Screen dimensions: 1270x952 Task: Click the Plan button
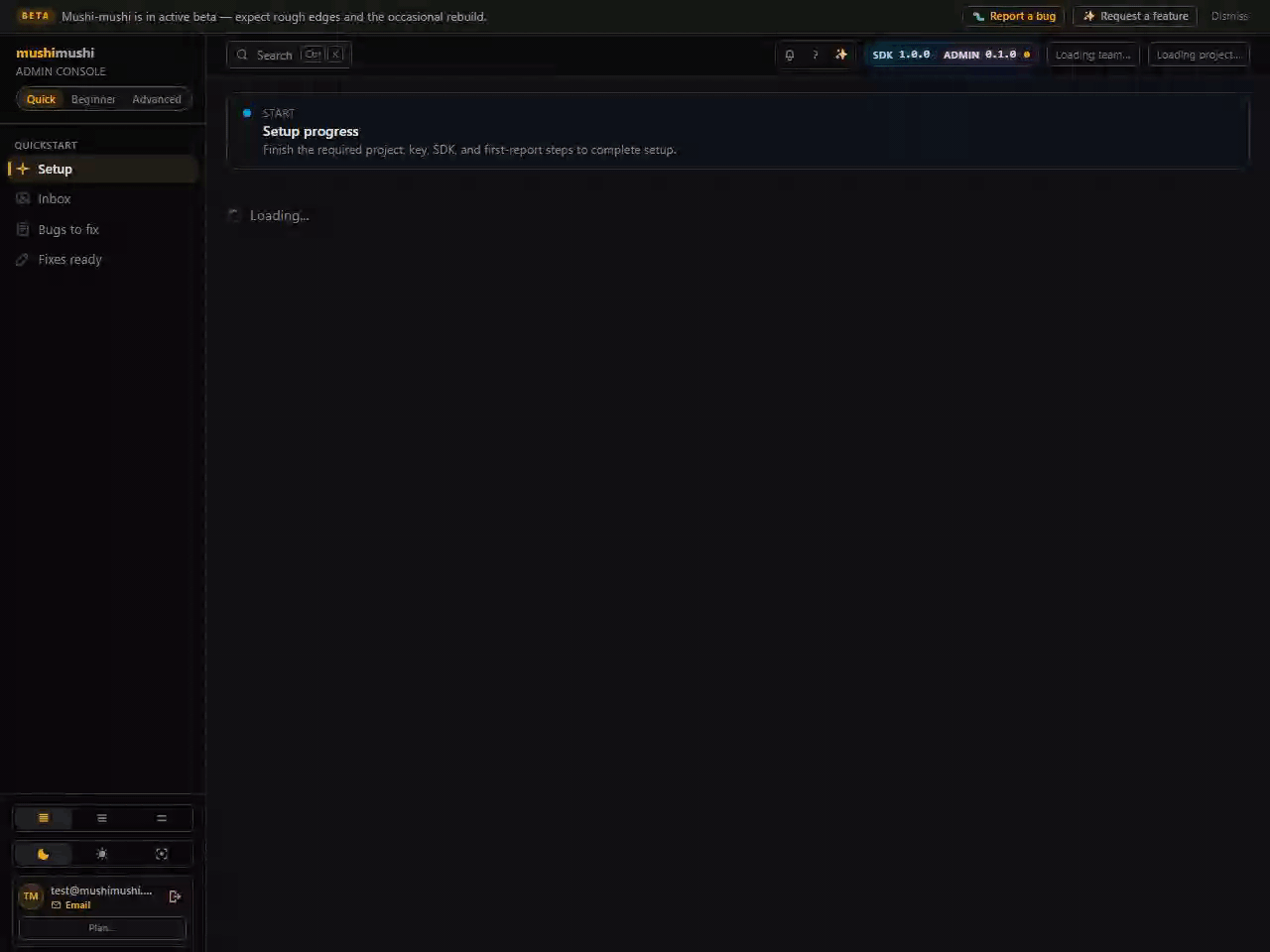pos(102,928)
